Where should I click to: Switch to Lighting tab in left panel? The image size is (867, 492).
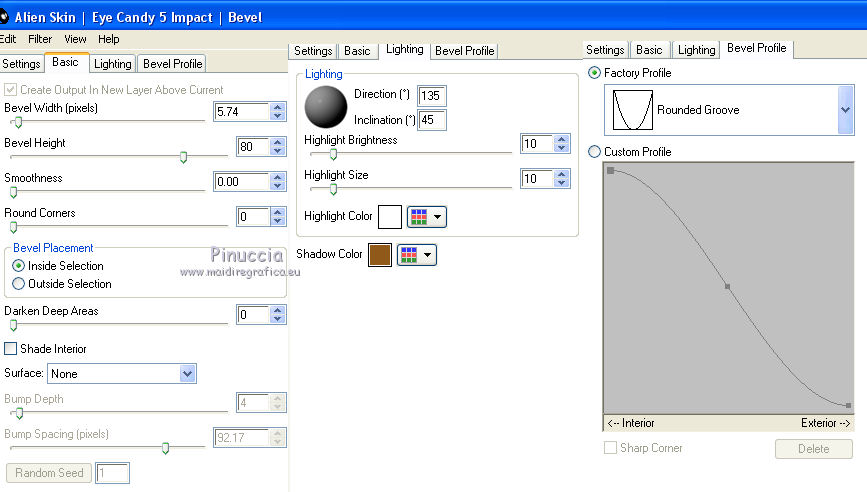tap(112, 64)
